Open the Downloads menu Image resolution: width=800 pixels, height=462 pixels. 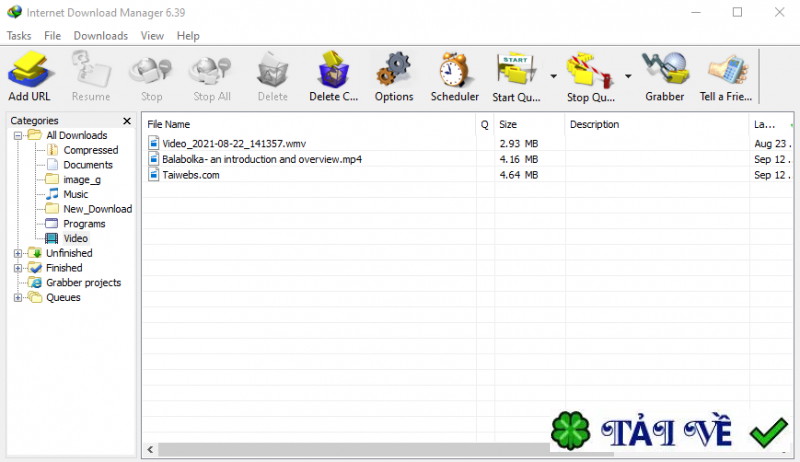pos(101,36)
